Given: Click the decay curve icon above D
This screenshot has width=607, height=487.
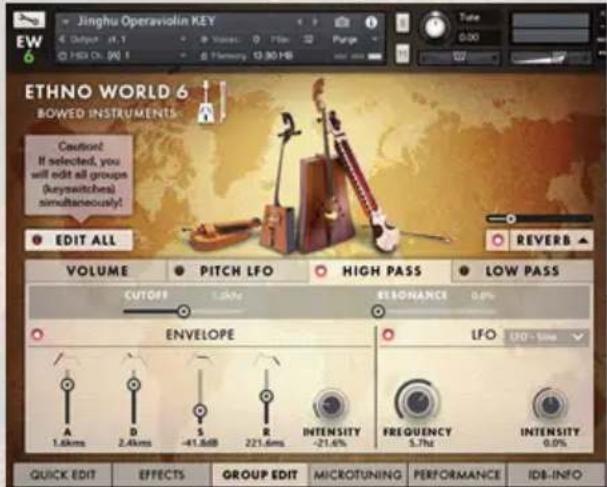Looking at the screenshot, I should (x=134, y=359).
